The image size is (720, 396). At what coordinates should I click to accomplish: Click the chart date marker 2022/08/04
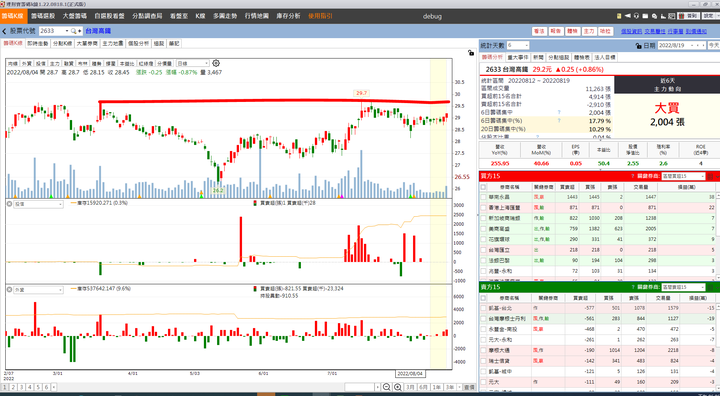click(x=410, y=373)
